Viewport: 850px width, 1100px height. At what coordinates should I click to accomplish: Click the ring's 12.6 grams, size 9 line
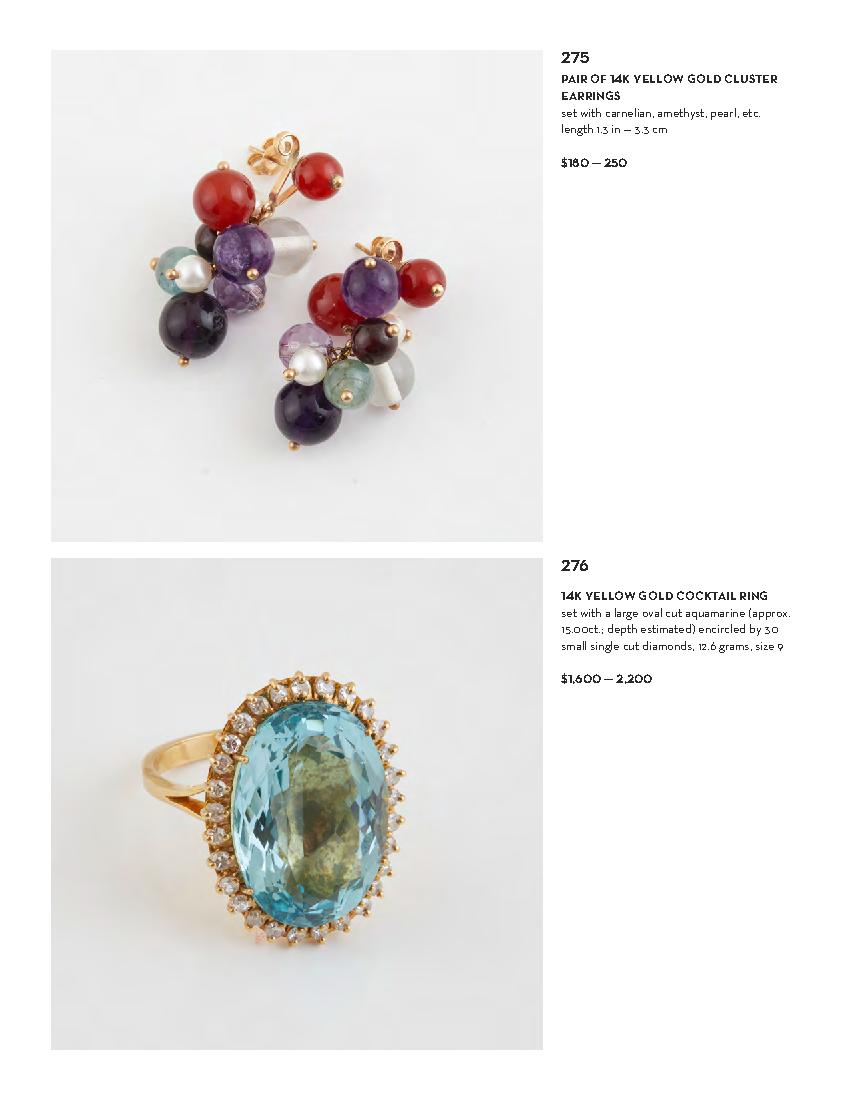tap(672, 646)
